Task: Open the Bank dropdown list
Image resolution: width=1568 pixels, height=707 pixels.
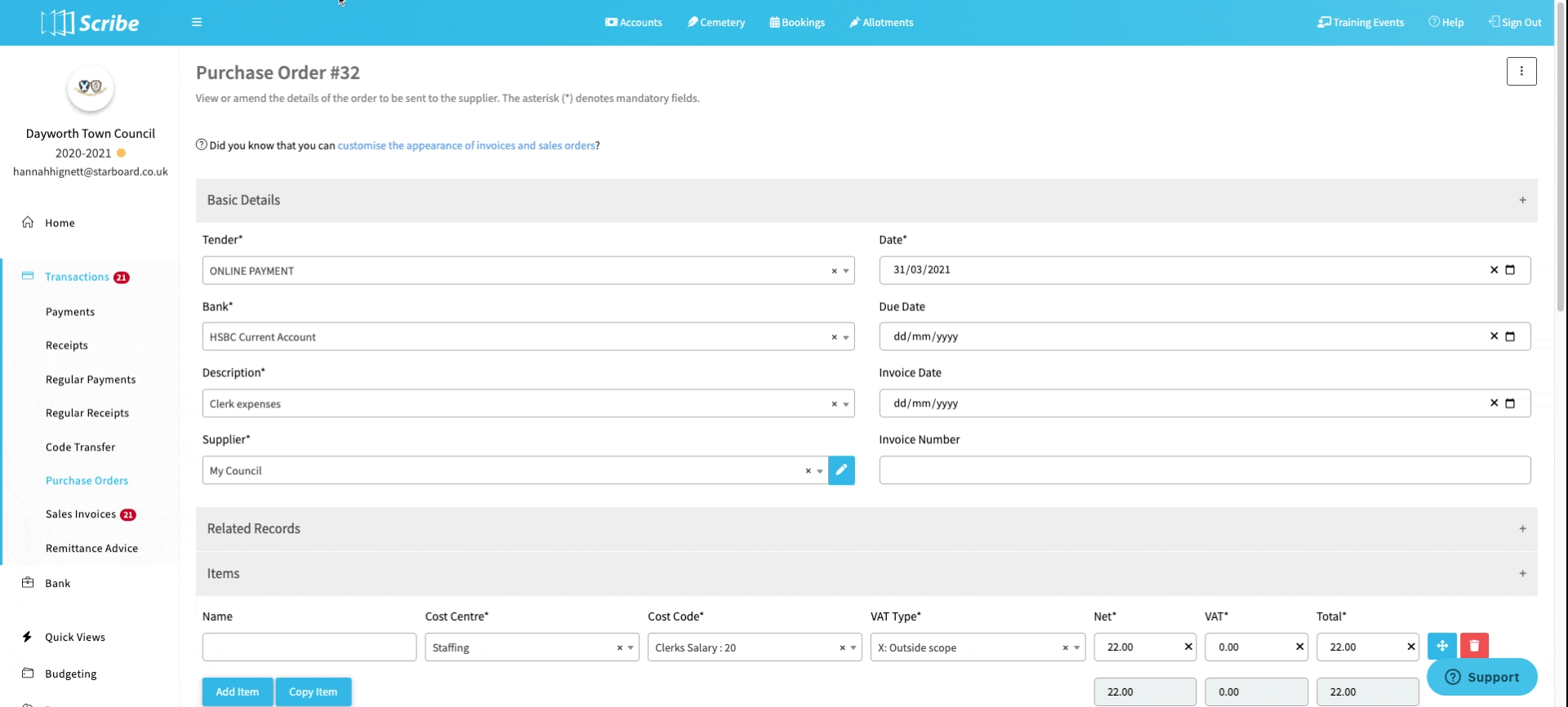Action: [846, 337]
